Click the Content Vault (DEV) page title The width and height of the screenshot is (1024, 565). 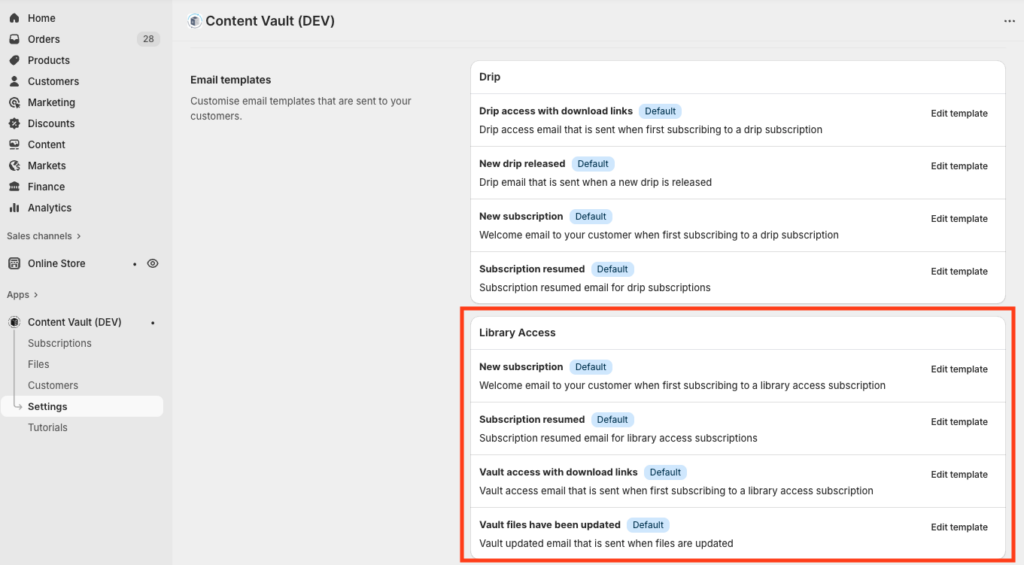pos(270,21)
